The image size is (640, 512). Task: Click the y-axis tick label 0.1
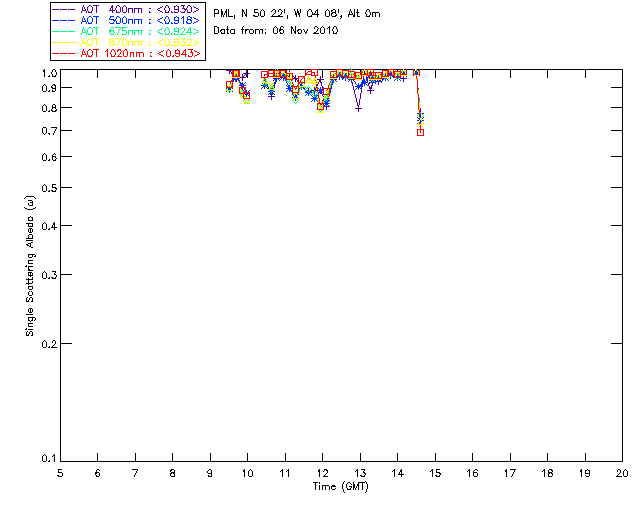(x=48, y=459)
